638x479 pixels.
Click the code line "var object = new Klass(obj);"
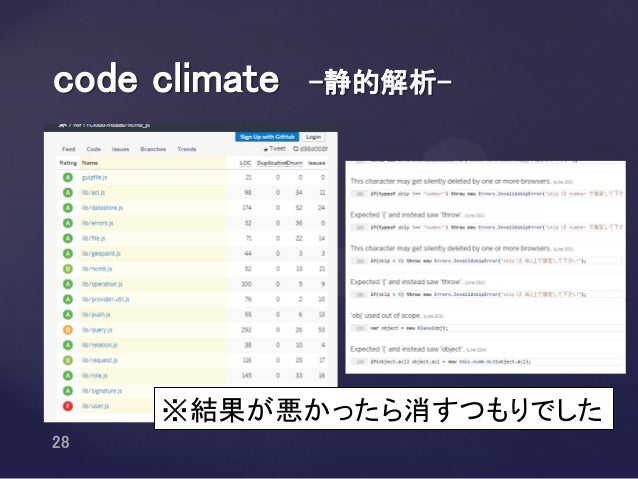click(x=409, y=328)
